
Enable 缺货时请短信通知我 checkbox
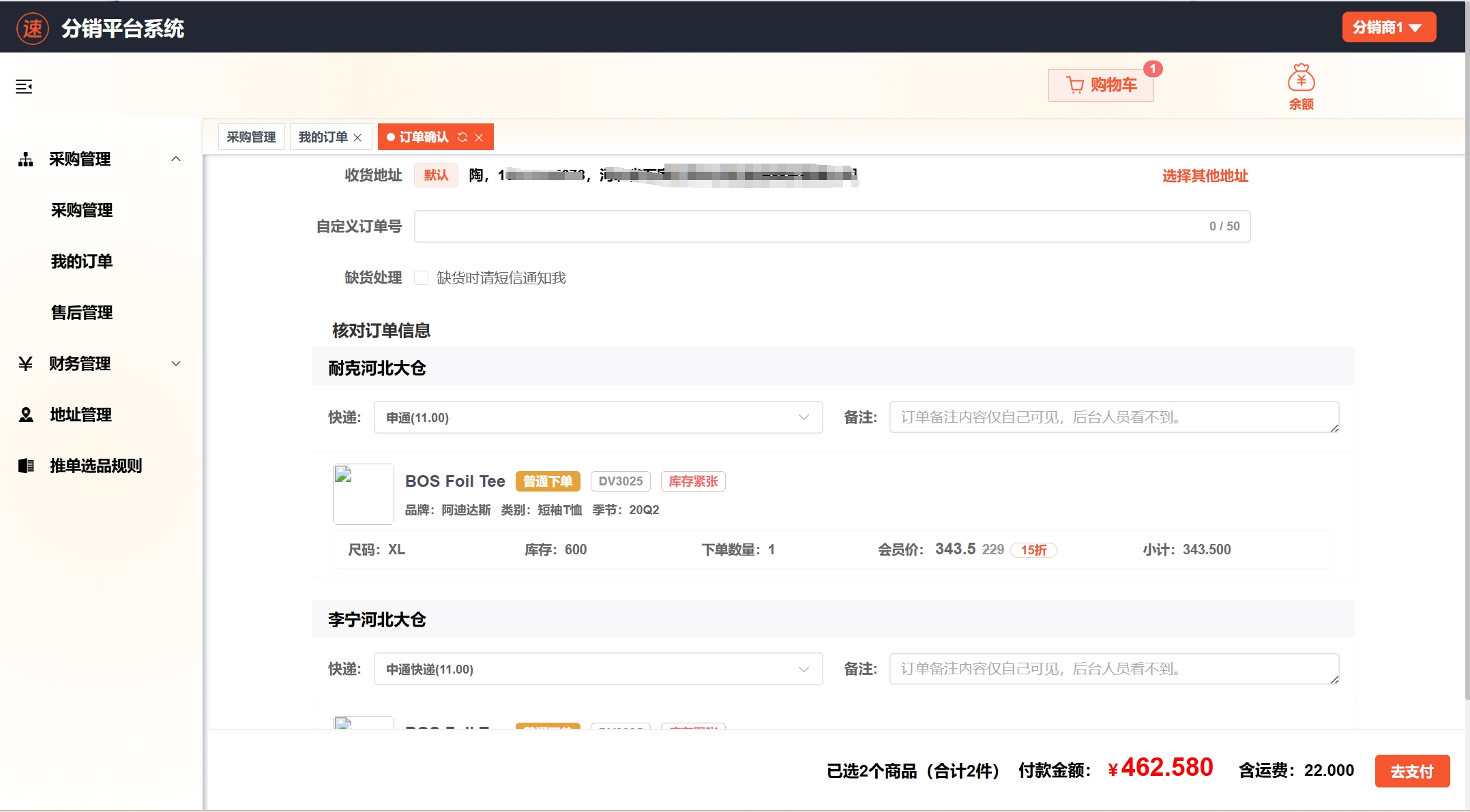(x=422, y=277)
